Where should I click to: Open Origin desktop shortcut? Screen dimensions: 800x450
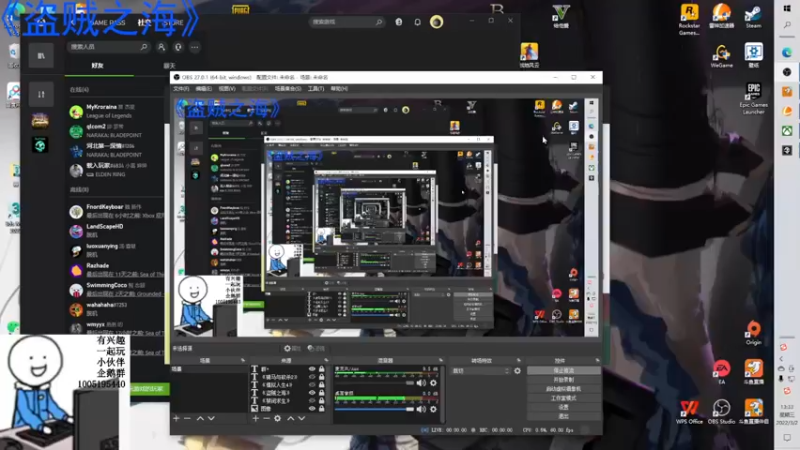point(754,333)
